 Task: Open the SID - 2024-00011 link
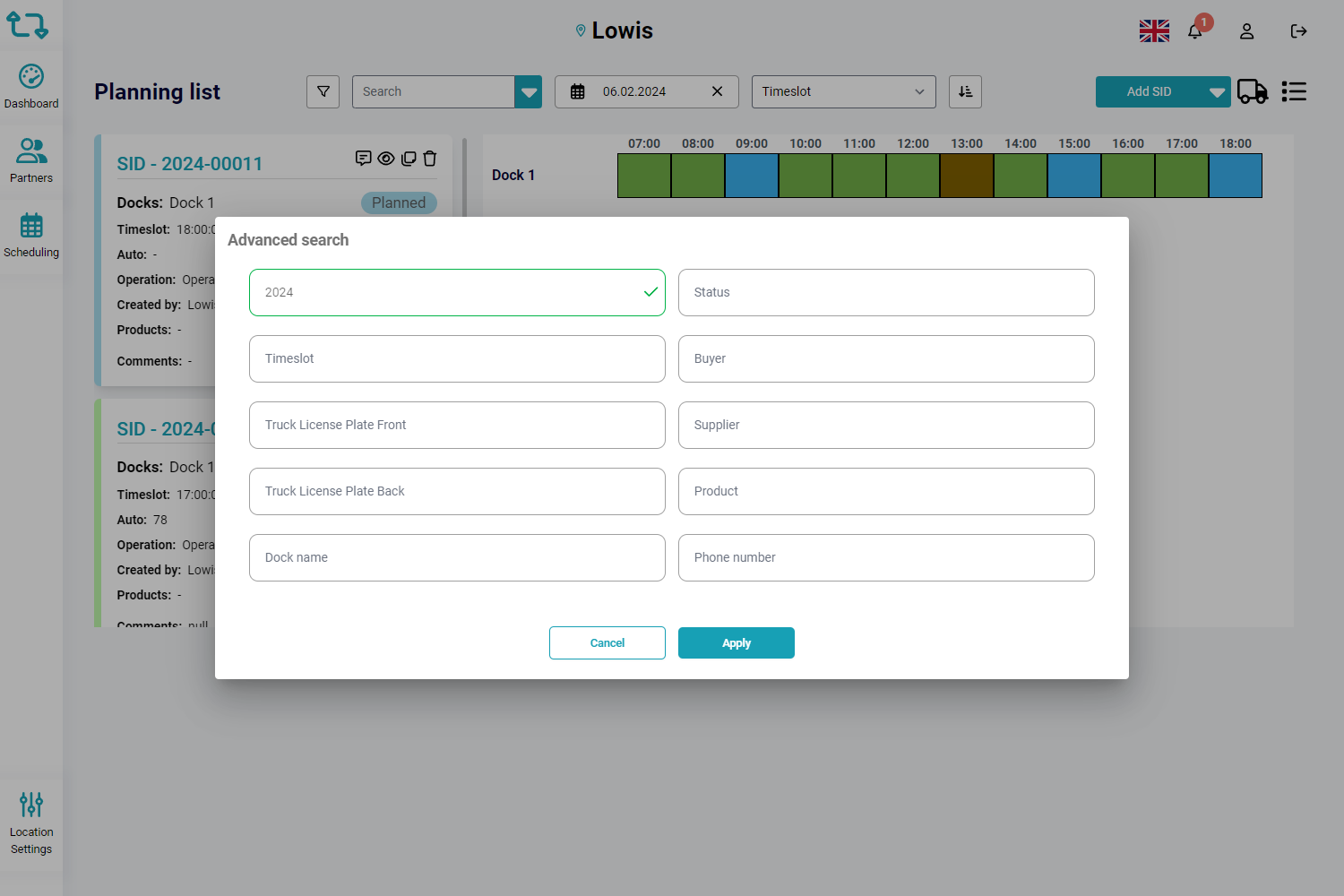[x=190, y=164]
